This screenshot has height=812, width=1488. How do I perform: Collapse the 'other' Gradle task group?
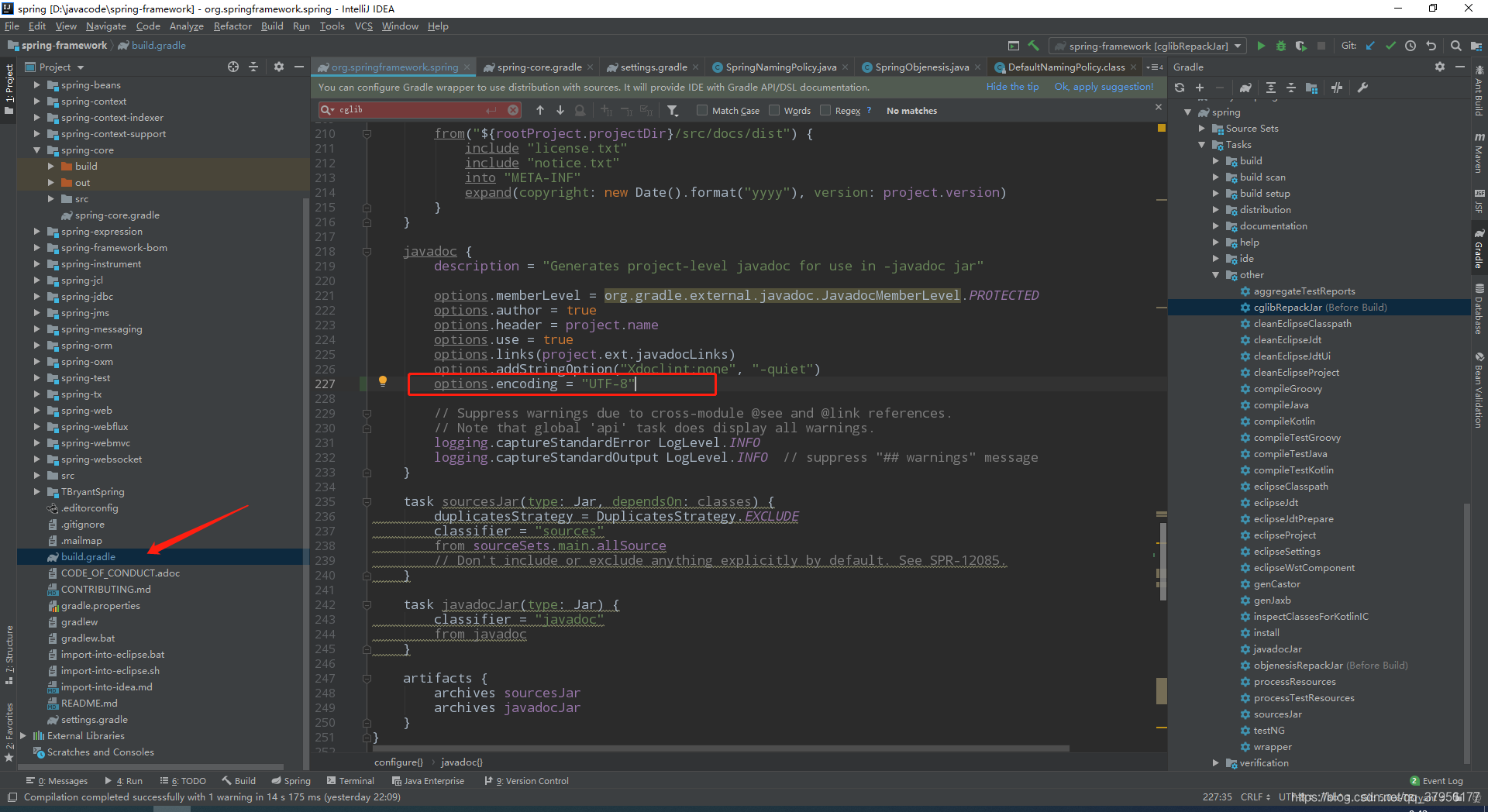click(x=1216, y=275)
